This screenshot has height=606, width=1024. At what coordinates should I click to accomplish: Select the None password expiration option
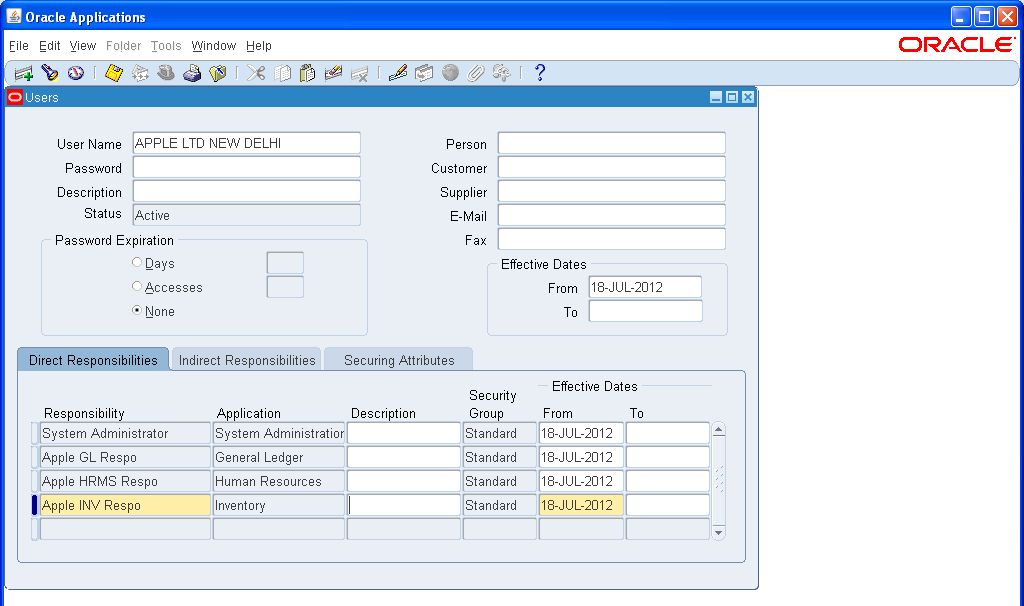tap(137, 311)
